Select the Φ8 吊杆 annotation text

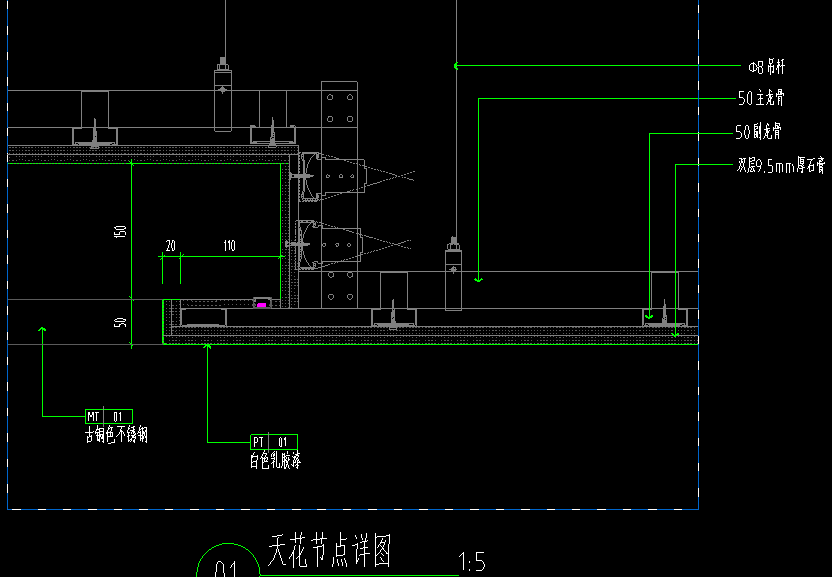767,67
